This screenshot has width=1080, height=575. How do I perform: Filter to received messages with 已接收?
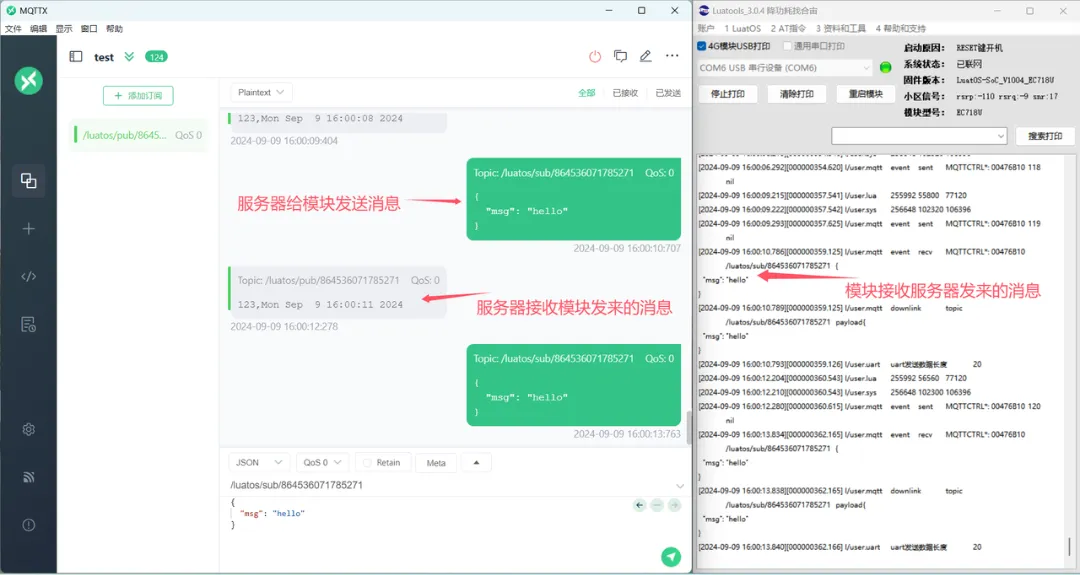pyautogui.click(x=625, y=93)
